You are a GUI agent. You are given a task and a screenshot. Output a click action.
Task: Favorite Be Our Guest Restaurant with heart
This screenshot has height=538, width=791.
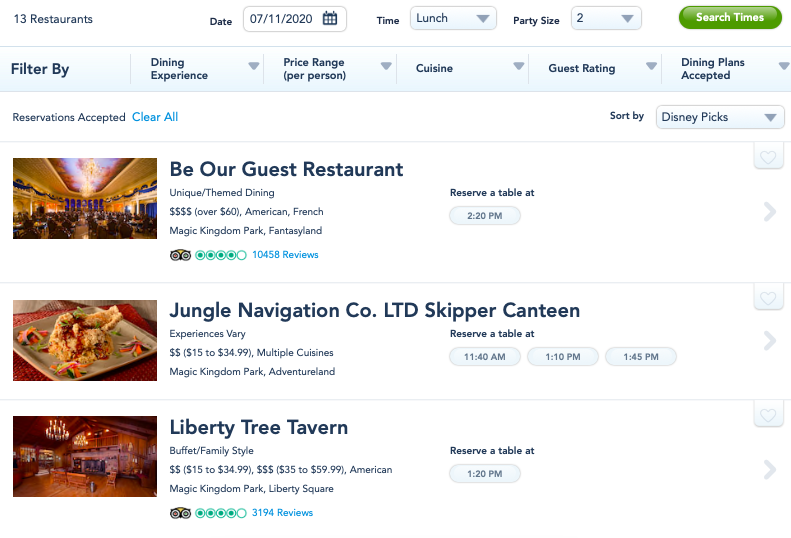tap(768, 157)
